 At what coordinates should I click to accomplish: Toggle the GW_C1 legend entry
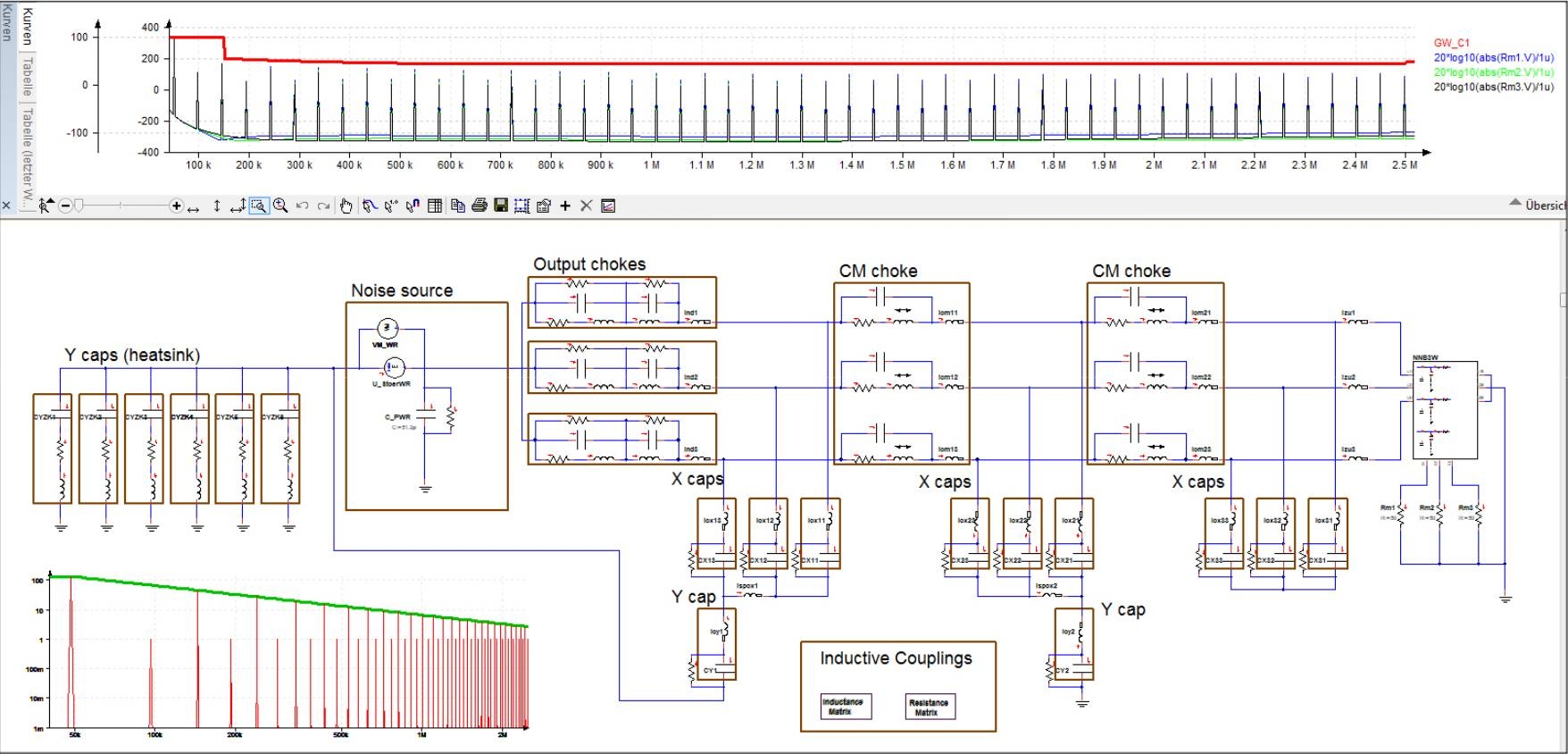tap(1451, 43)
